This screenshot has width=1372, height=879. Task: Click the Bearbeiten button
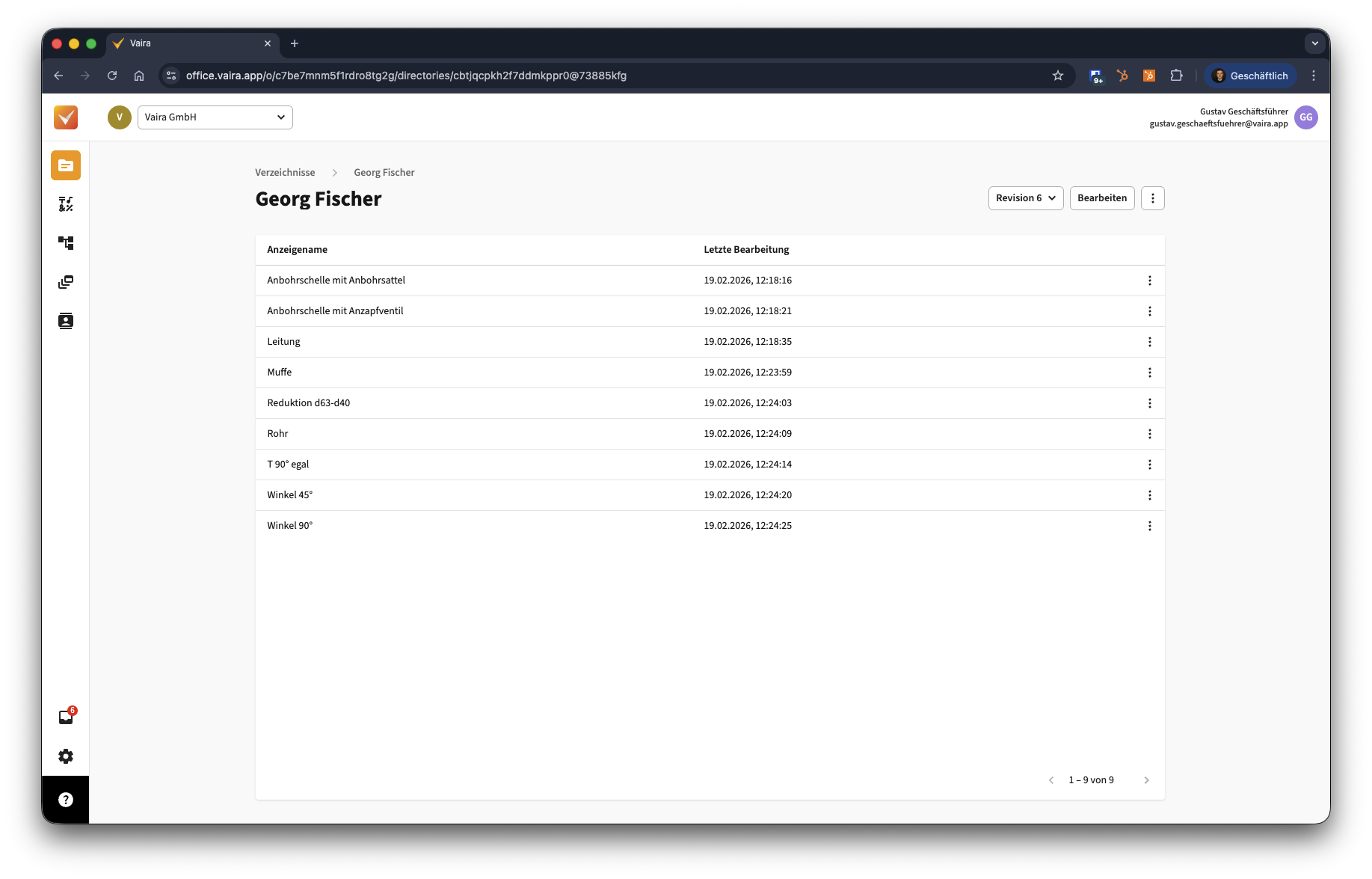[1101, 198]
